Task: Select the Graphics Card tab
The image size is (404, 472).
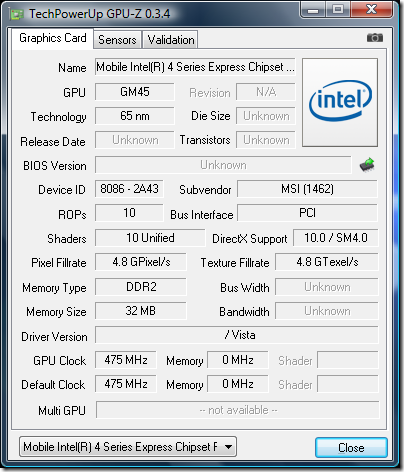Action: pyautogui.click(x=53, y=38)
